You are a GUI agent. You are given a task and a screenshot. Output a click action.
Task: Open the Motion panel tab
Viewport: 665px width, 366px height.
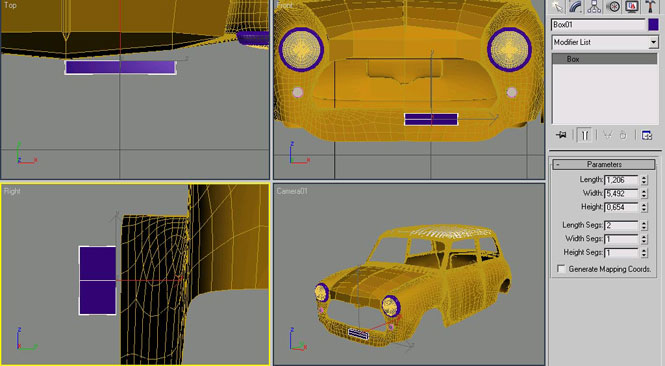(613, 6)
